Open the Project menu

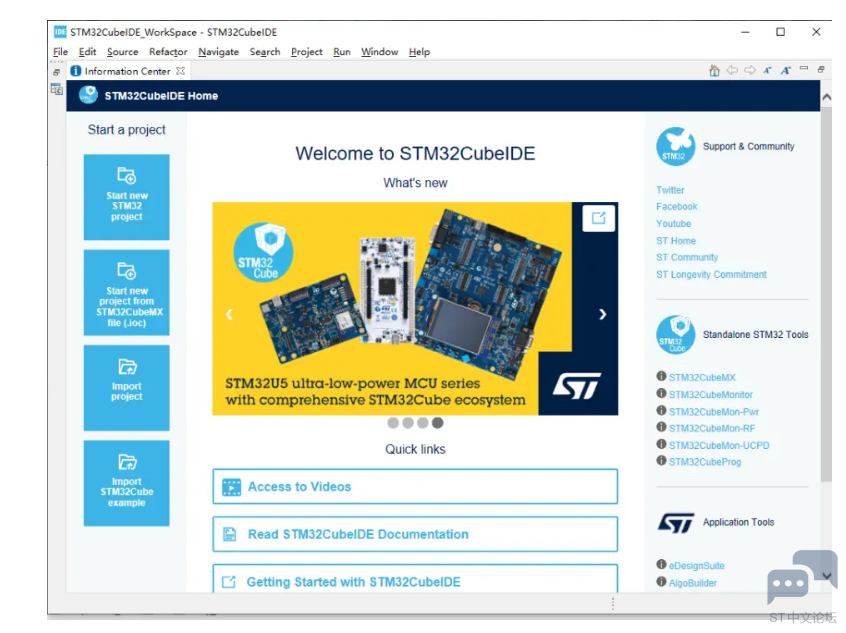306,52
